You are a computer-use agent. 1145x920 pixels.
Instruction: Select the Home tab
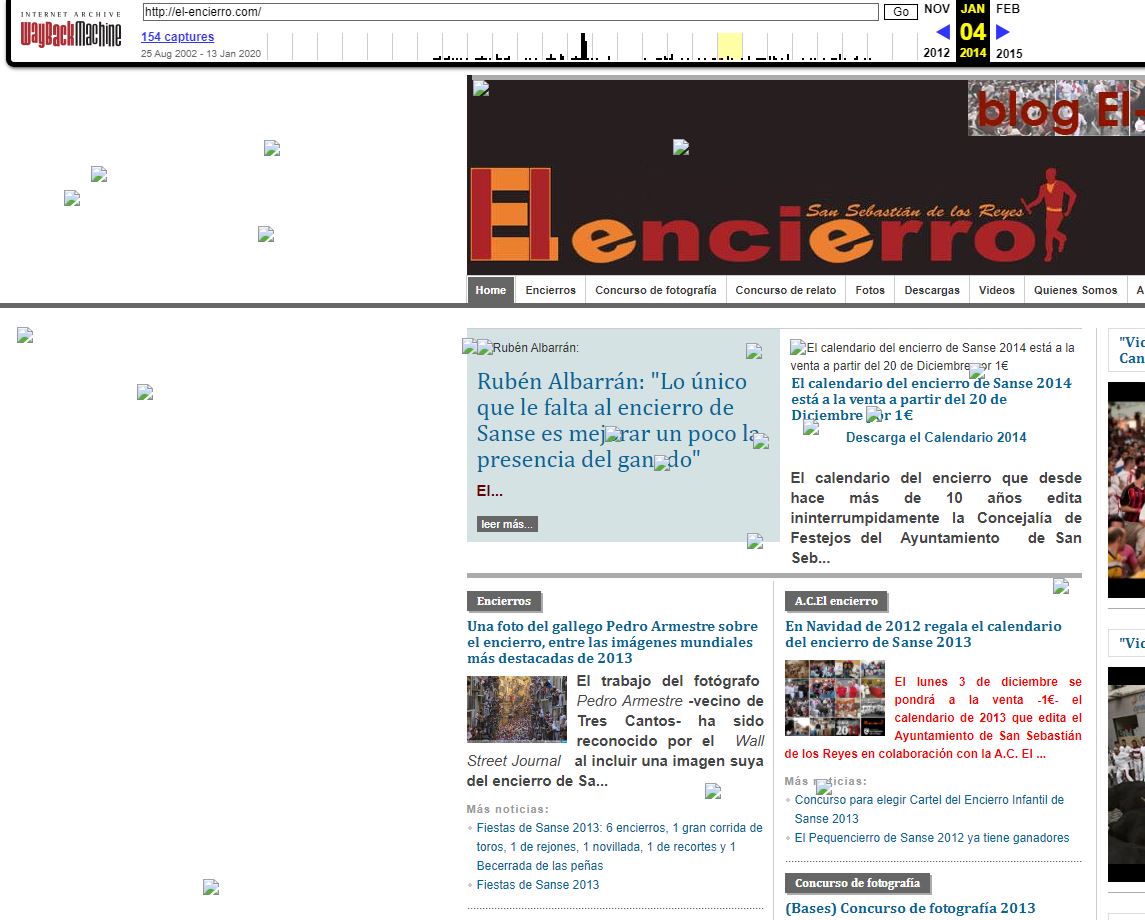point(490,290)
